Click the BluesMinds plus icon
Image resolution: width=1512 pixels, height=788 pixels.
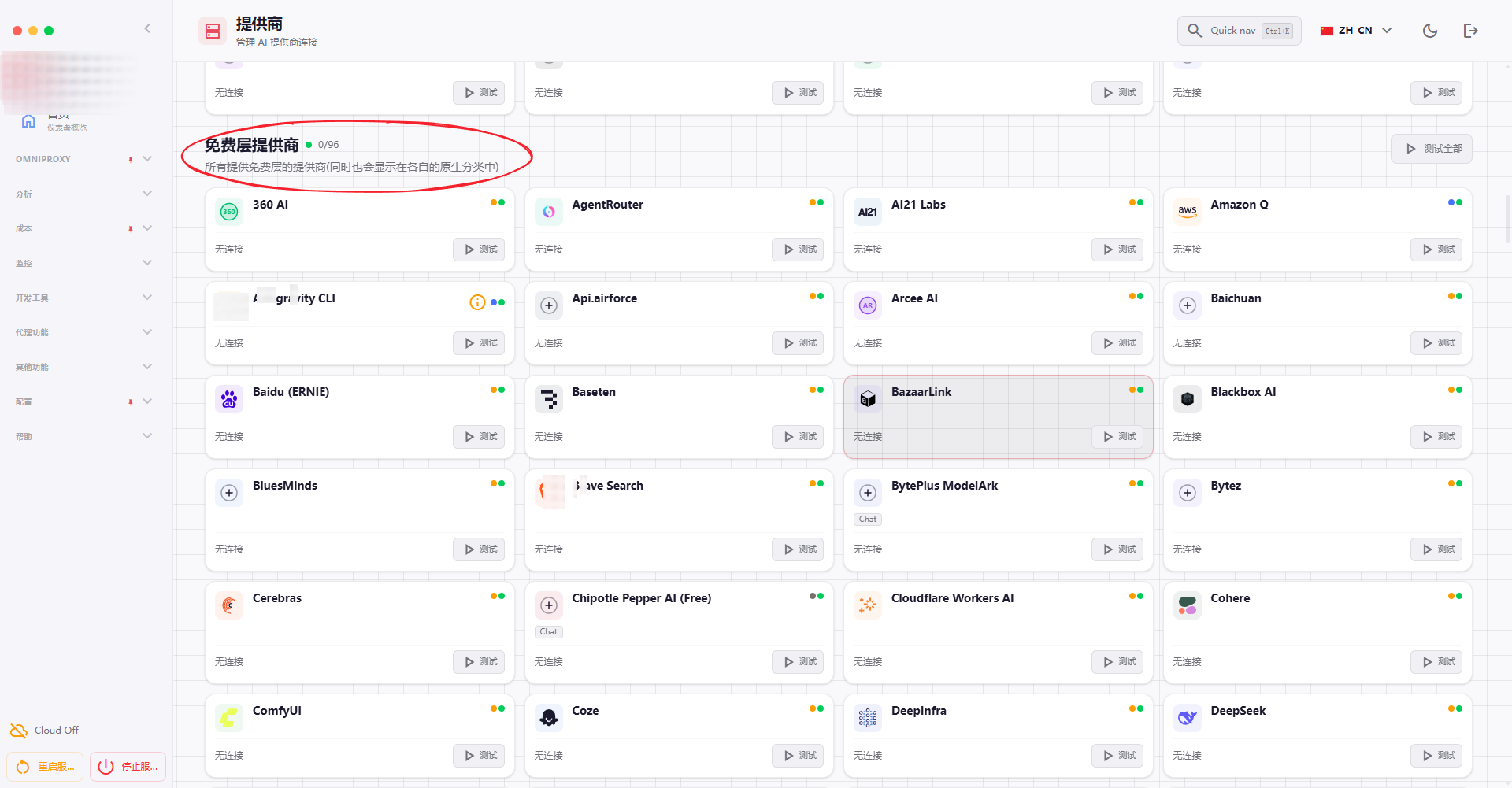click(229, 493)
